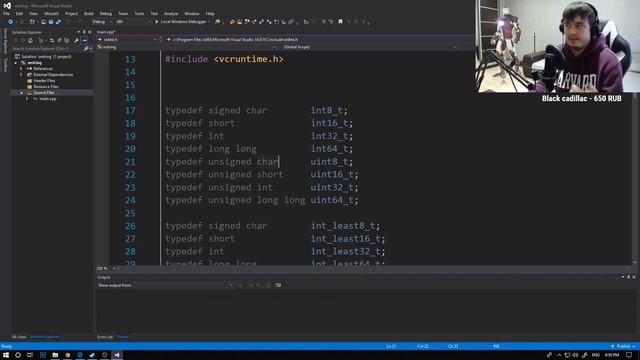This screenshot has width=640, height=360.
Task: Expand the References node
Action: click(x=21, y=69)
